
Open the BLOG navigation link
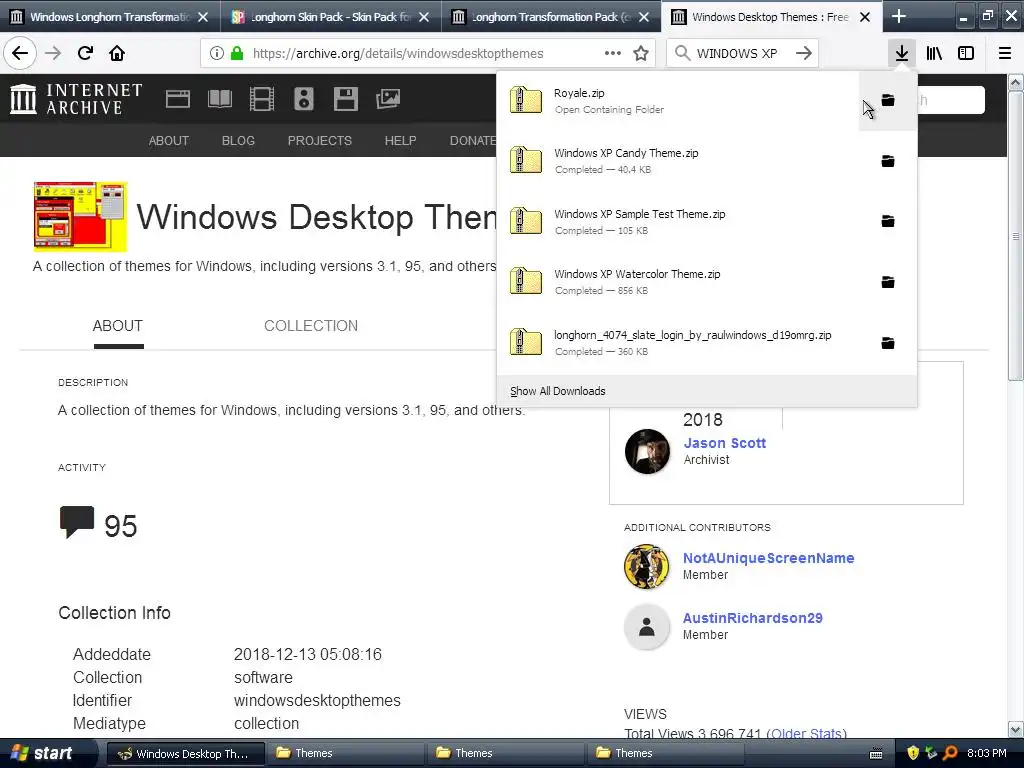click(x=238, y=140)
